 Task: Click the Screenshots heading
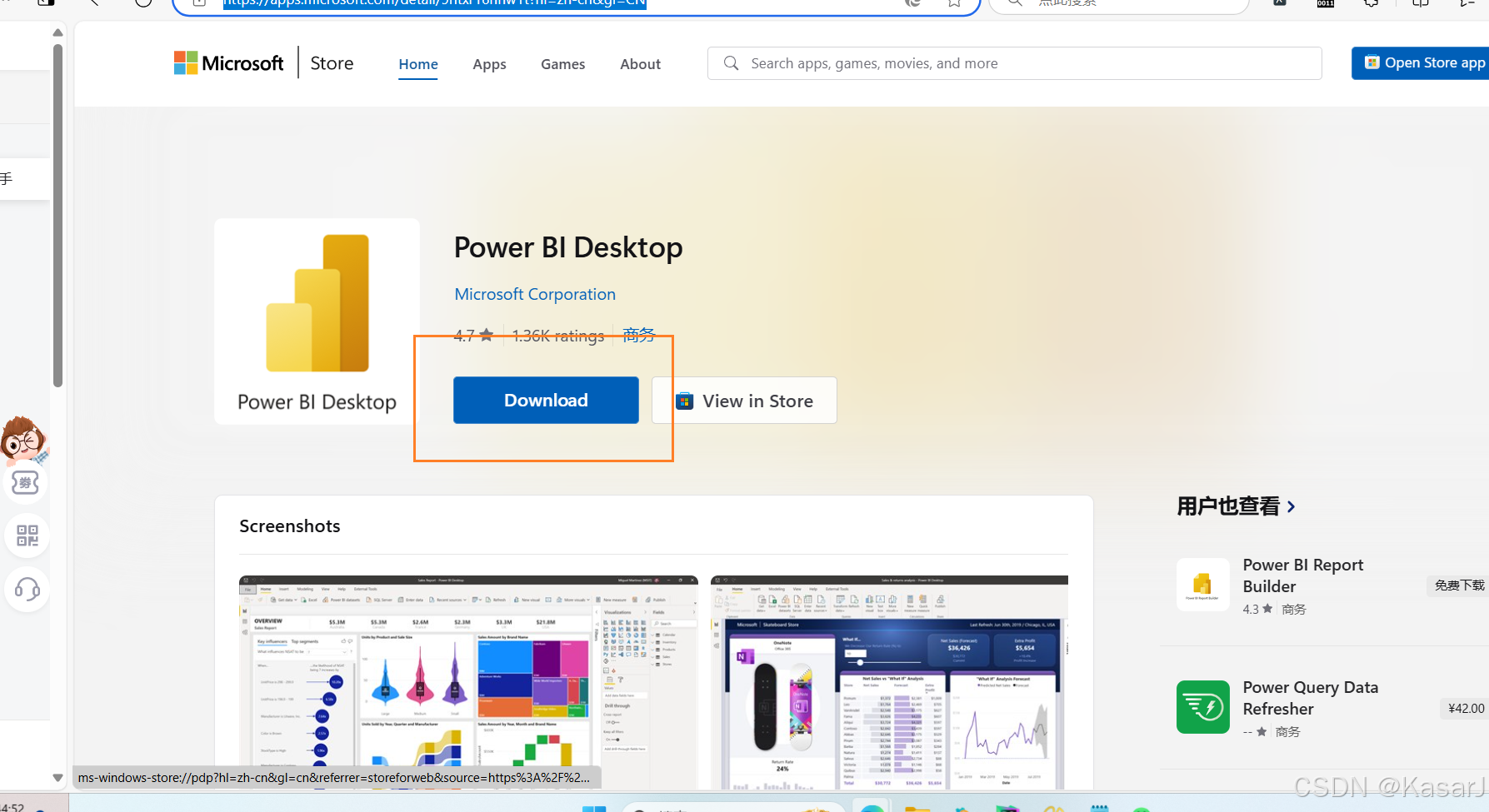coord(290,526)
